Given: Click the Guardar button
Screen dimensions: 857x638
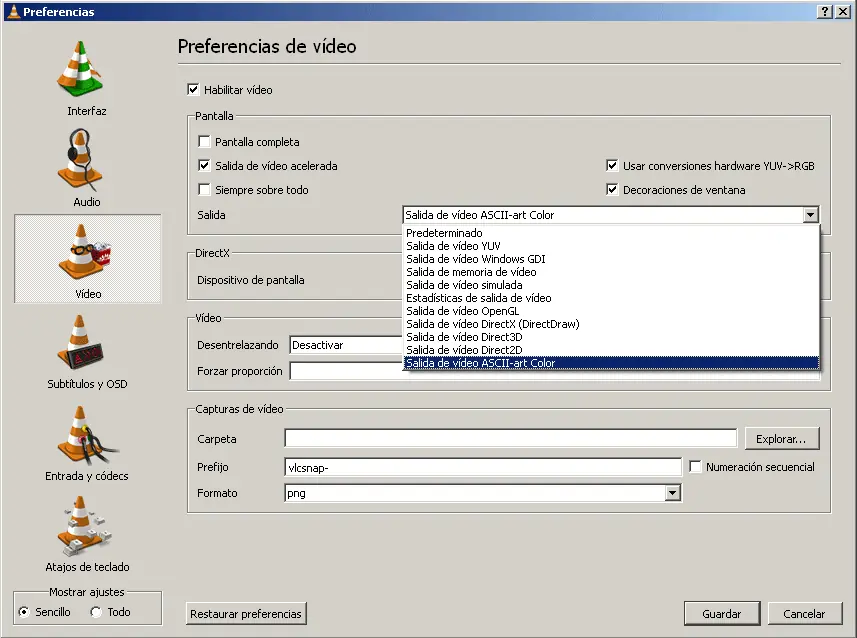Looking at the screenshot, I should click(x=721, y=614).
